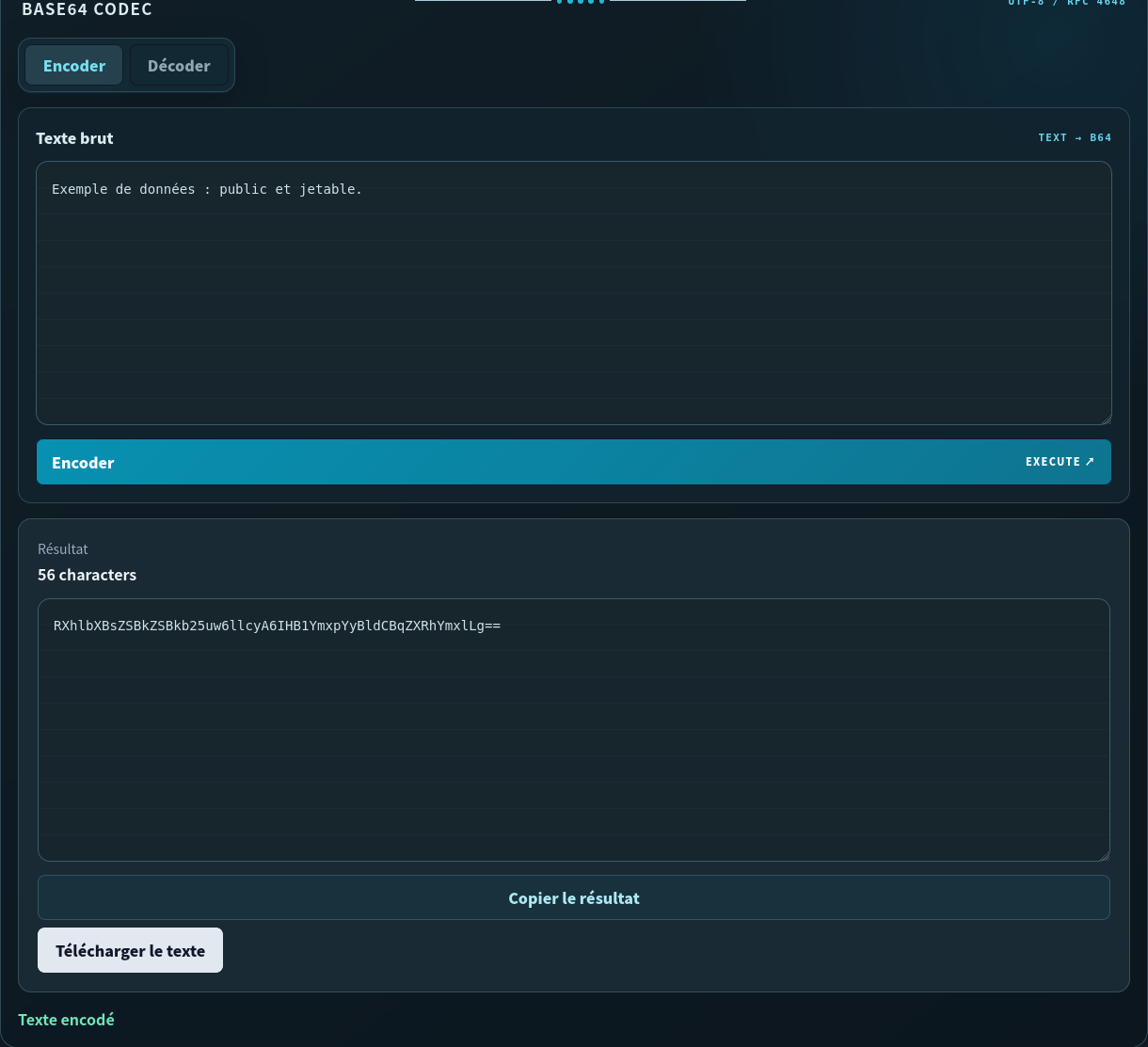Click the Résultat label
The image size is (1148, 1047).
coord(63,549)
